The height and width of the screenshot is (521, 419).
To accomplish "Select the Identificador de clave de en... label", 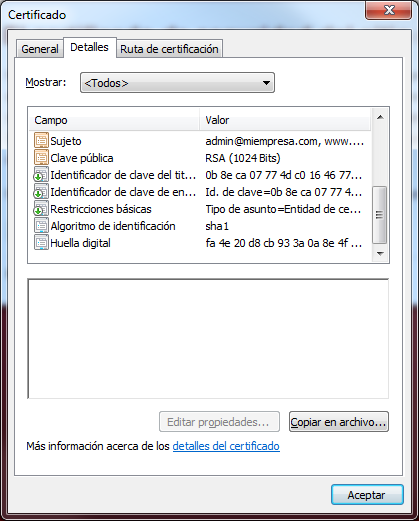I will point(123,192).
